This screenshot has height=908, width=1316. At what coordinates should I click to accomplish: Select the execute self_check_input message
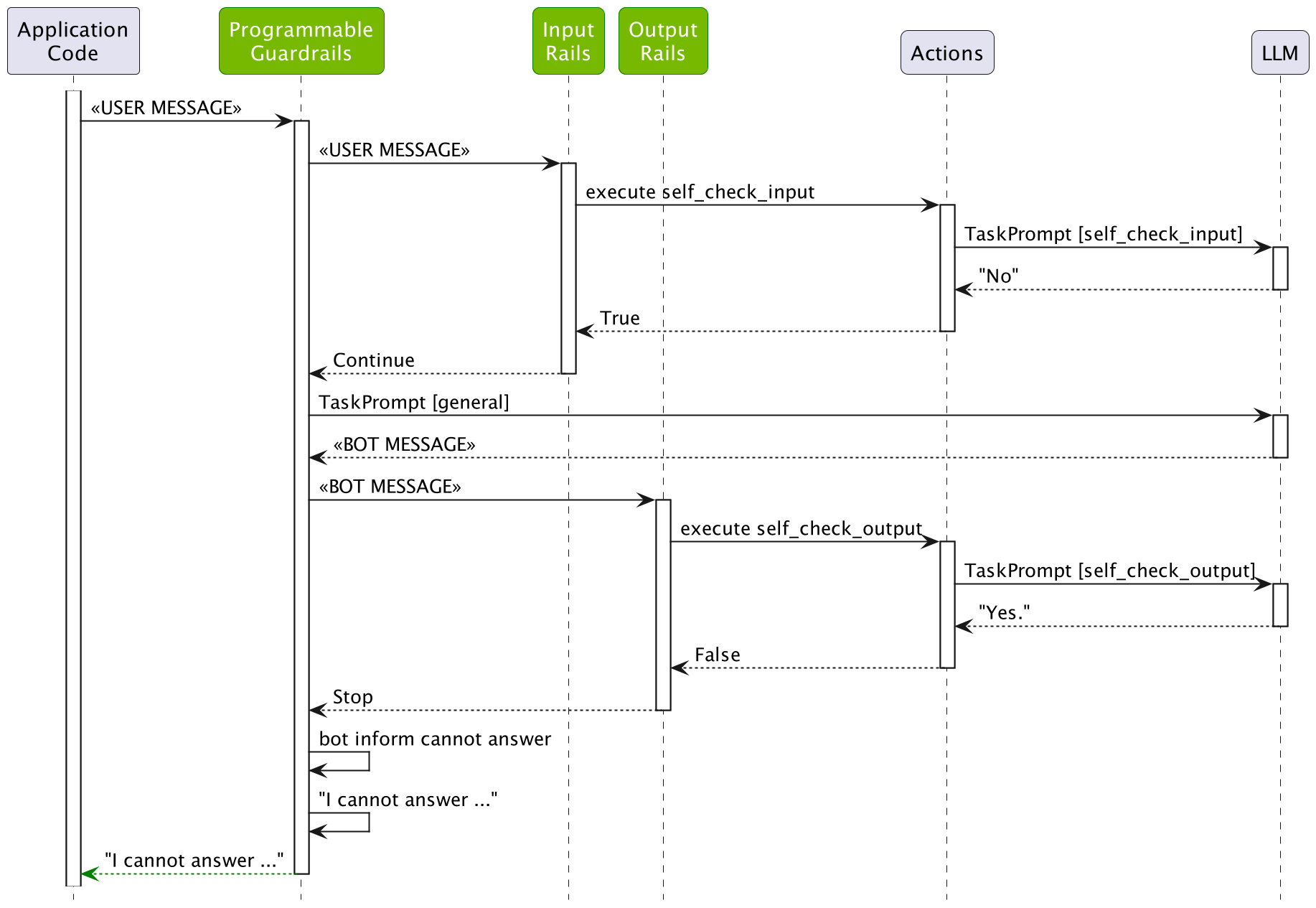700,192
